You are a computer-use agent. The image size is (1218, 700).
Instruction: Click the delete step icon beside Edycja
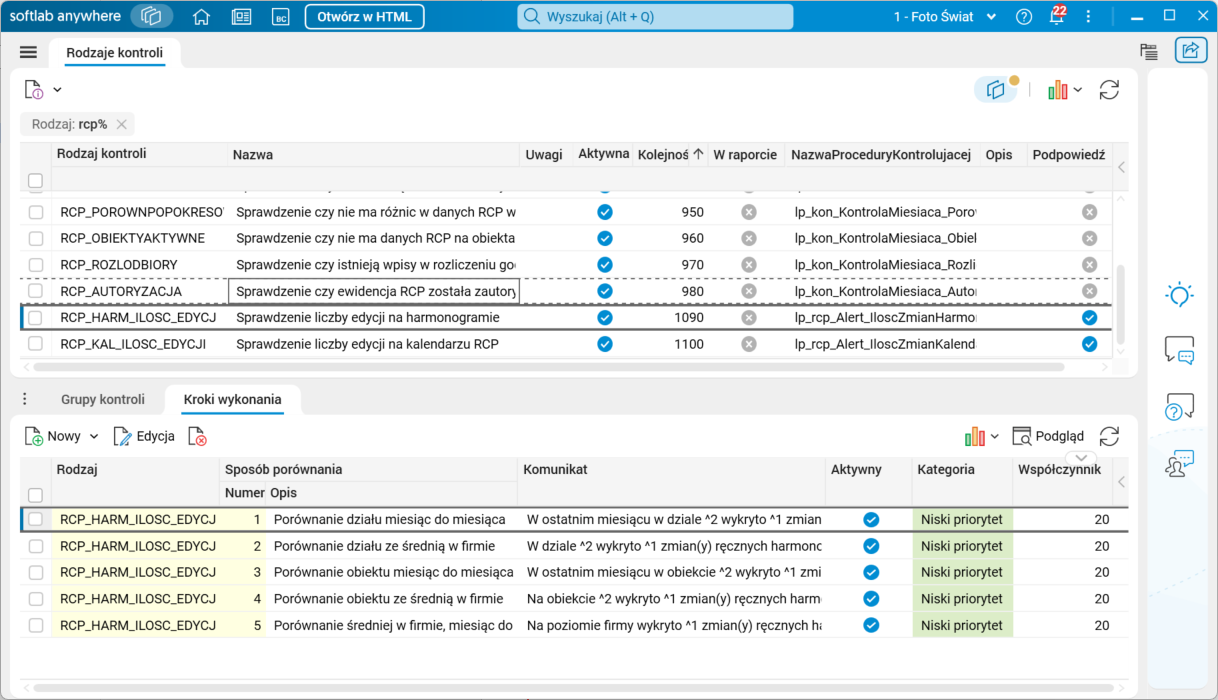tap(198, 437)
